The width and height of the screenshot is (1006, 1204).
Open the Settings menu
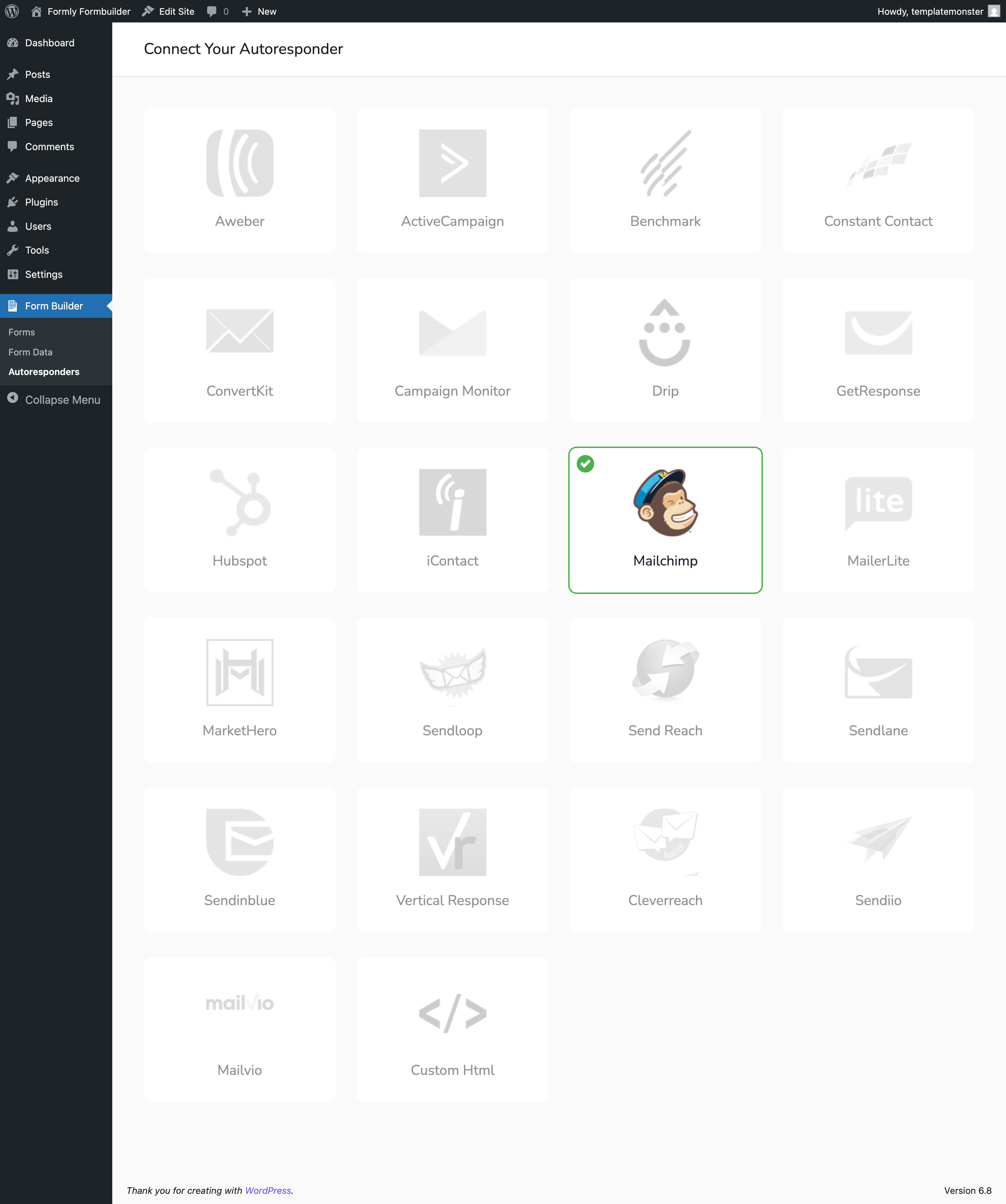(56, 274)
